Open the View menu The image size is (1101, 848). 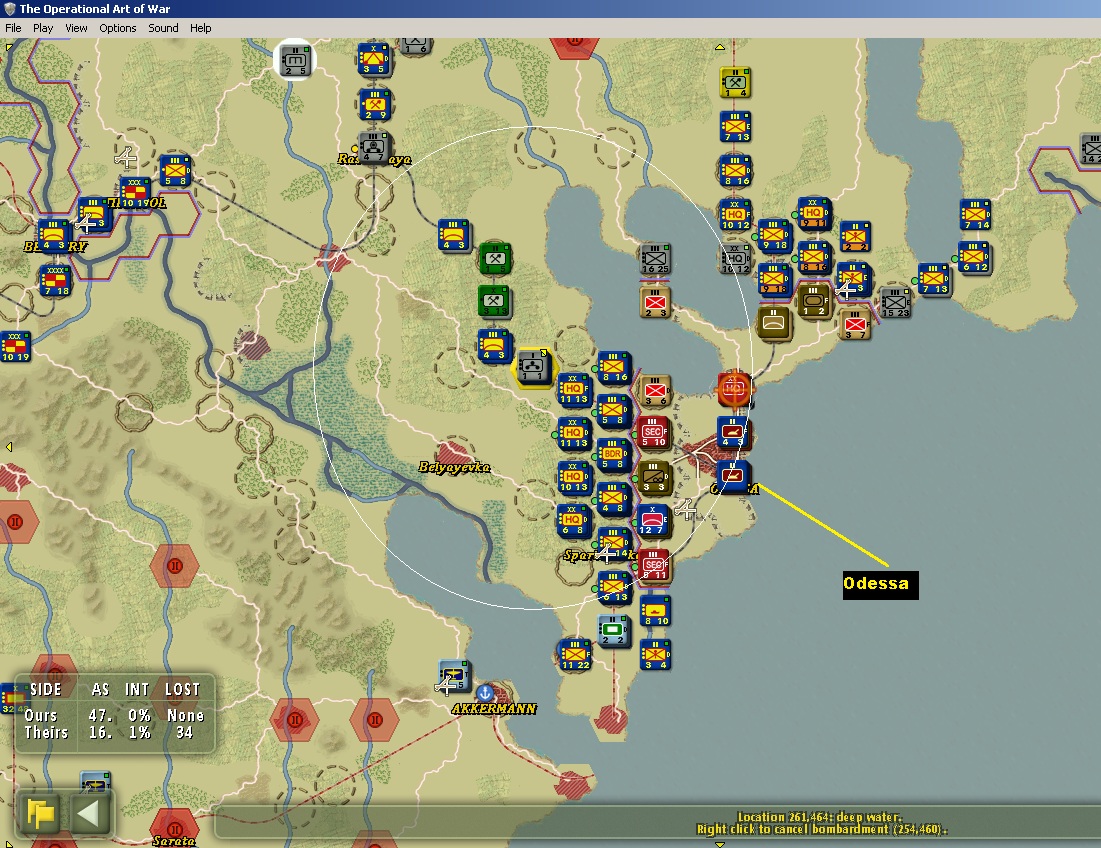coord(76,28)
